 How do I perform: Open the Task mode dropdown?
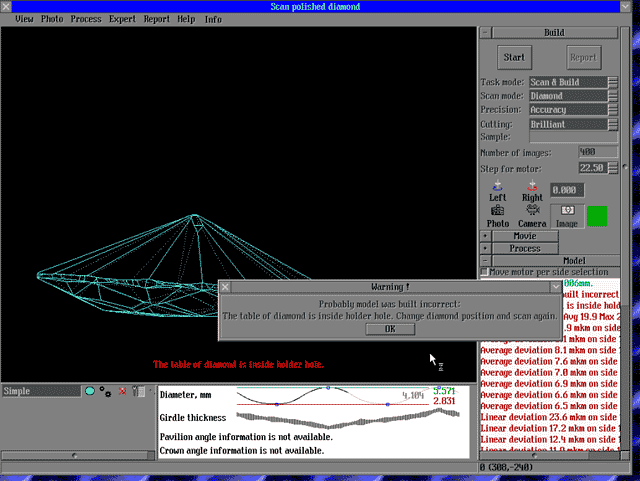(x=612, y=82)
